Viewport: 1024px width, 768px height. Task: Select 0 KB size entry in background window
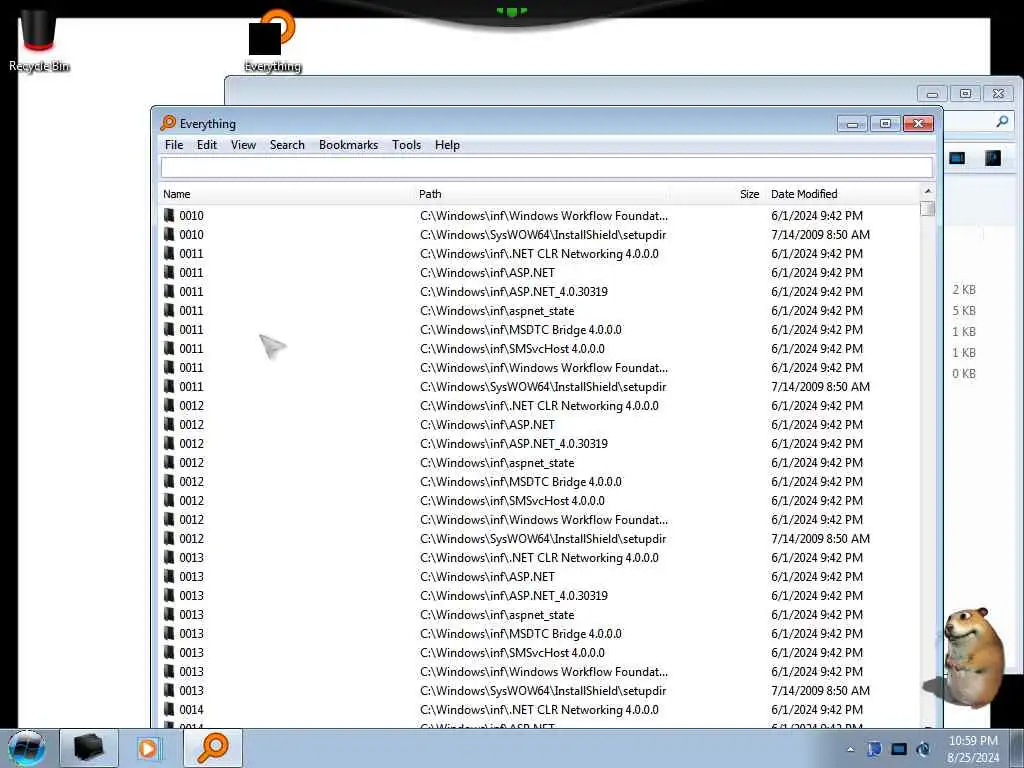pos(964,374)
